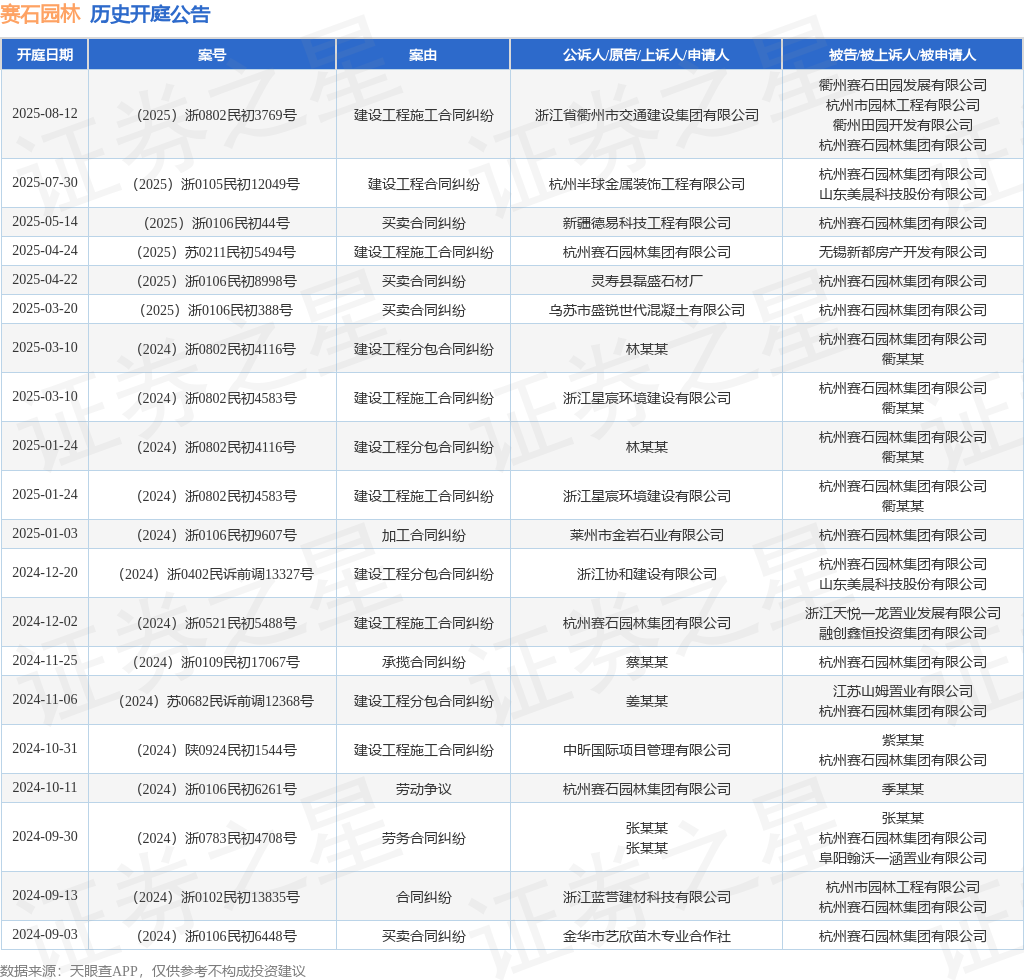Screen dimensions: 1024x980
Task: Click the date cell '2024-11-06'
Action: click(x=44, y=700)
